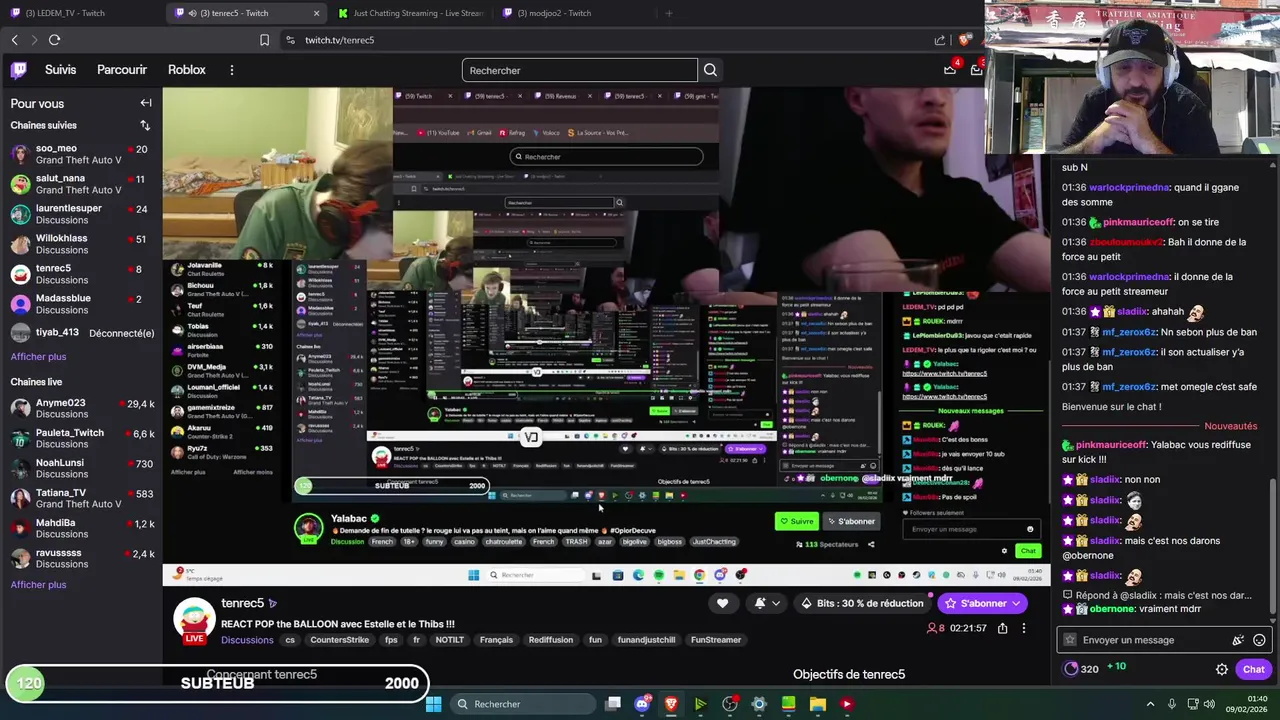Click the SUBTEUB goal progress bar

pyautogui.click(x=218, y=683)
